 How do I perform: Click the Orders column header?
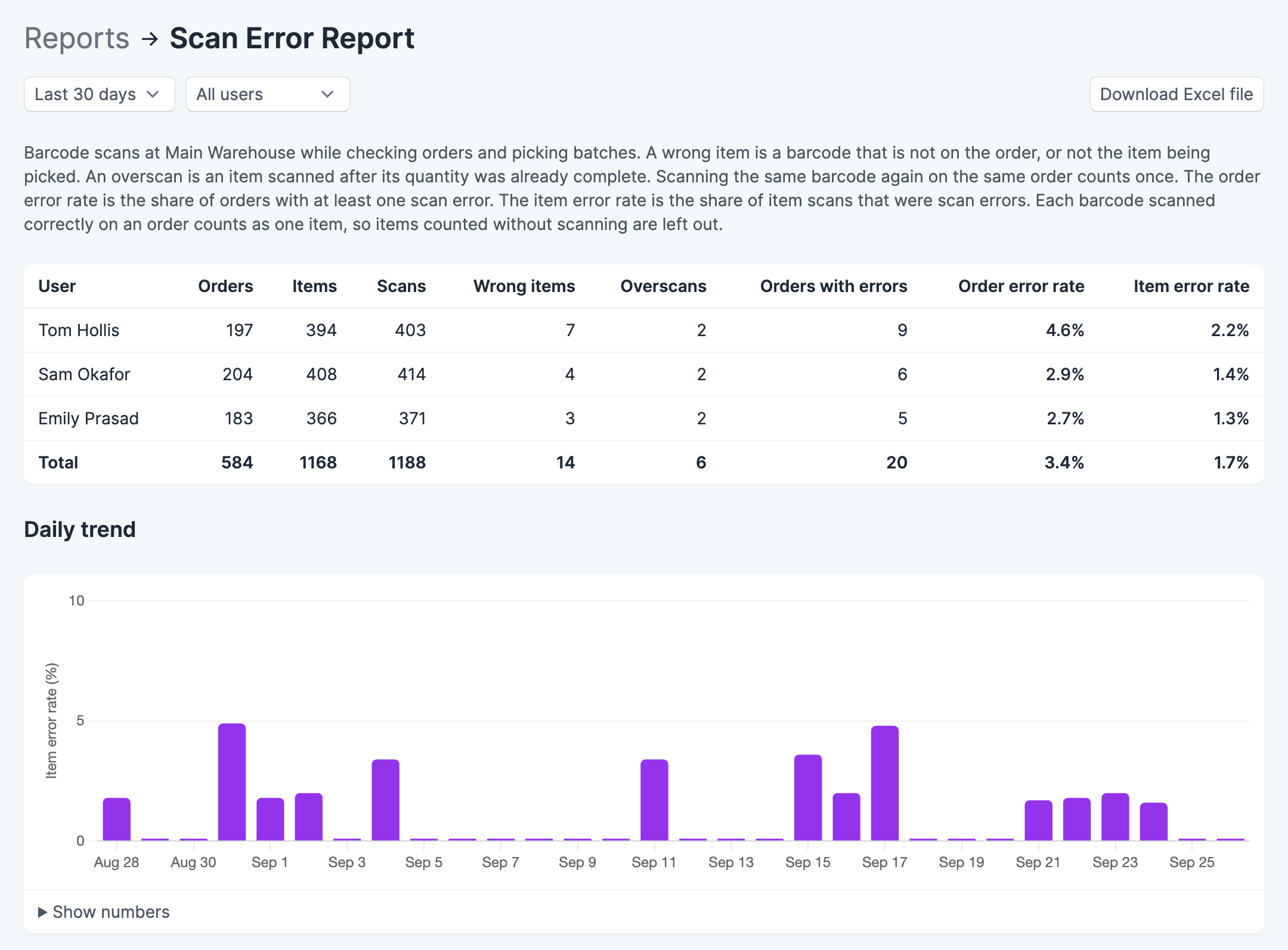click(225, 286)
